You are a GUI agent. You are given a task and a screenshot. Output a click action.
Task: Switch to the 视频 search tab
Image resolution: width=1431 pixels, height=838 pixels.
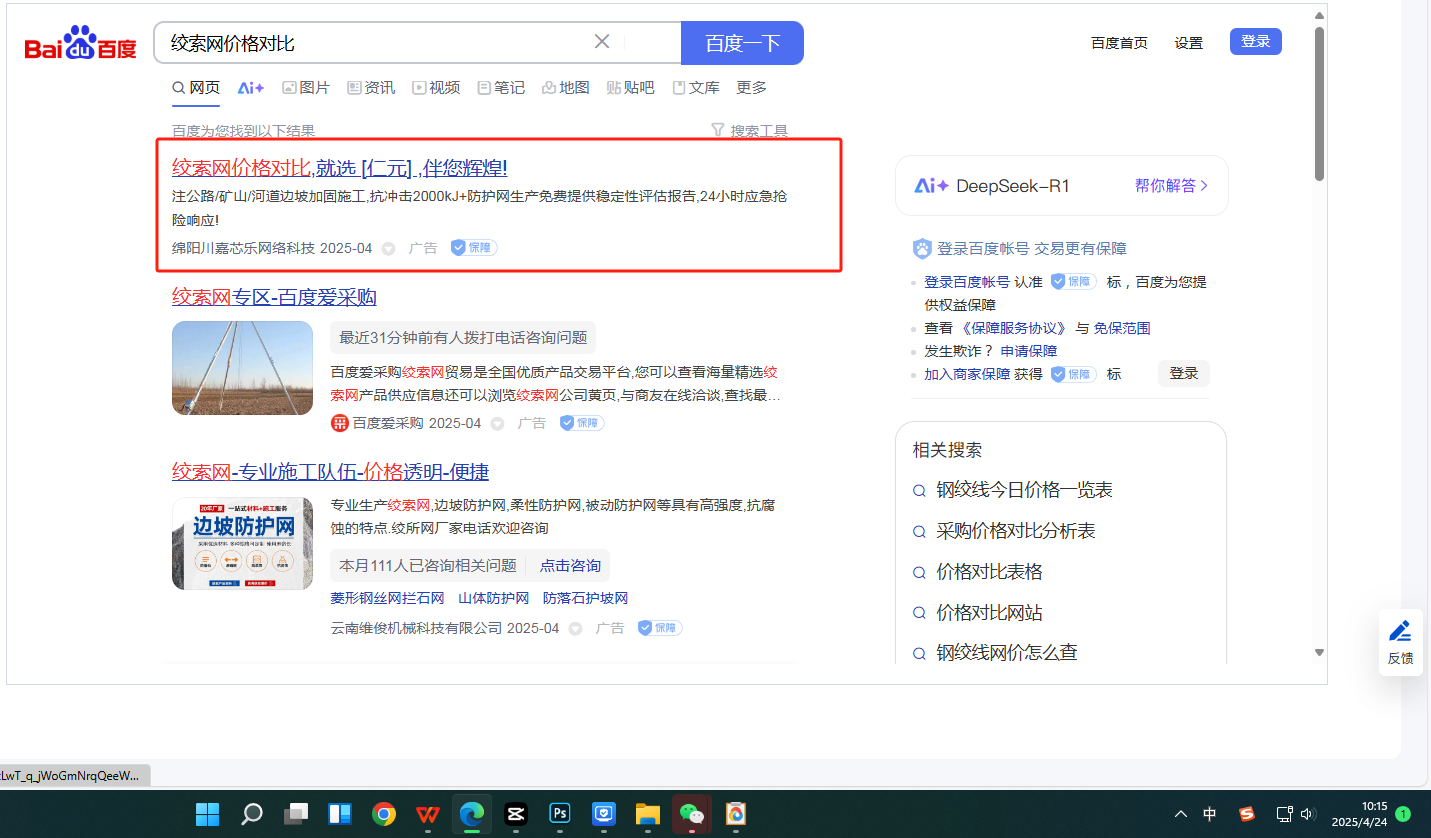coord(436,88)
